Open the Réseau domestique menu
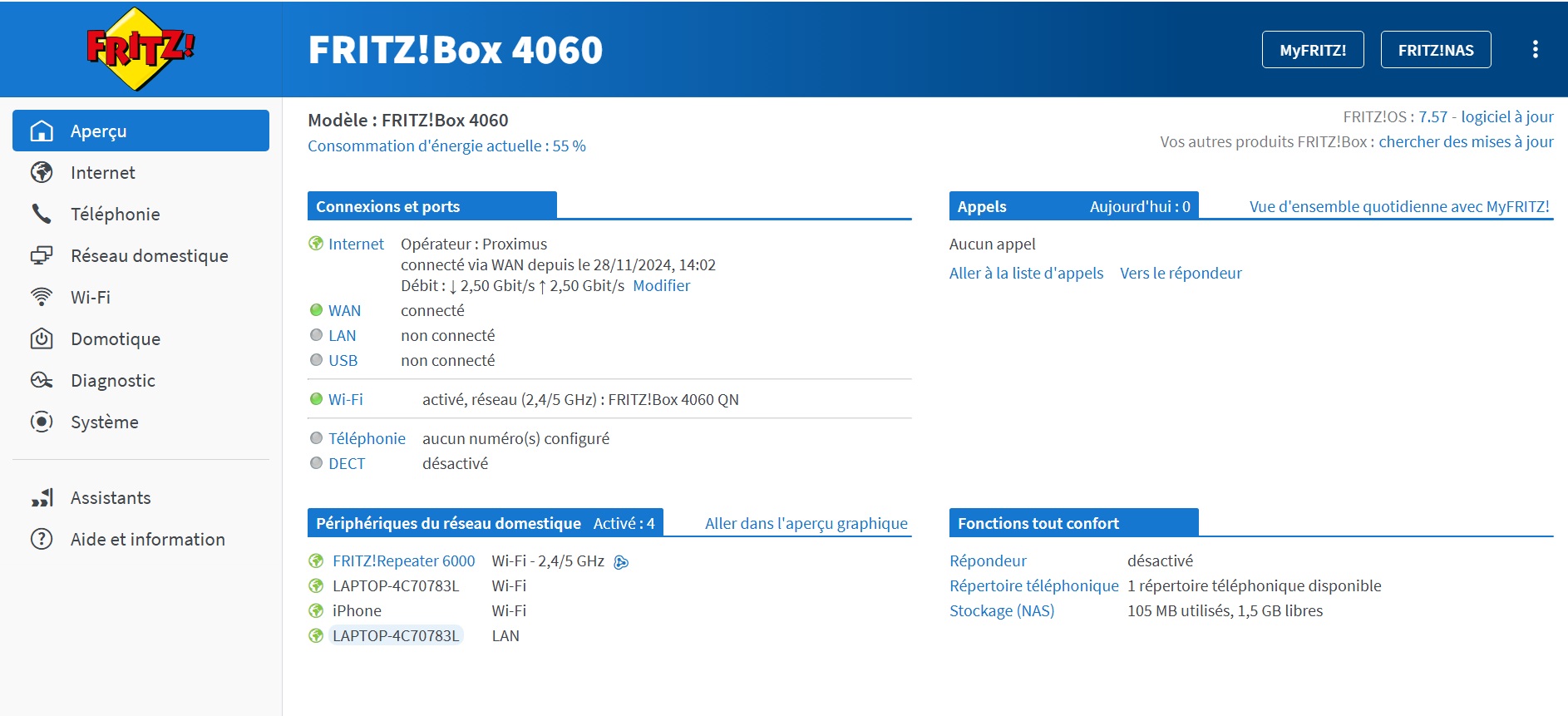Viewport: 1568px width, 716px height. (141, 255)
